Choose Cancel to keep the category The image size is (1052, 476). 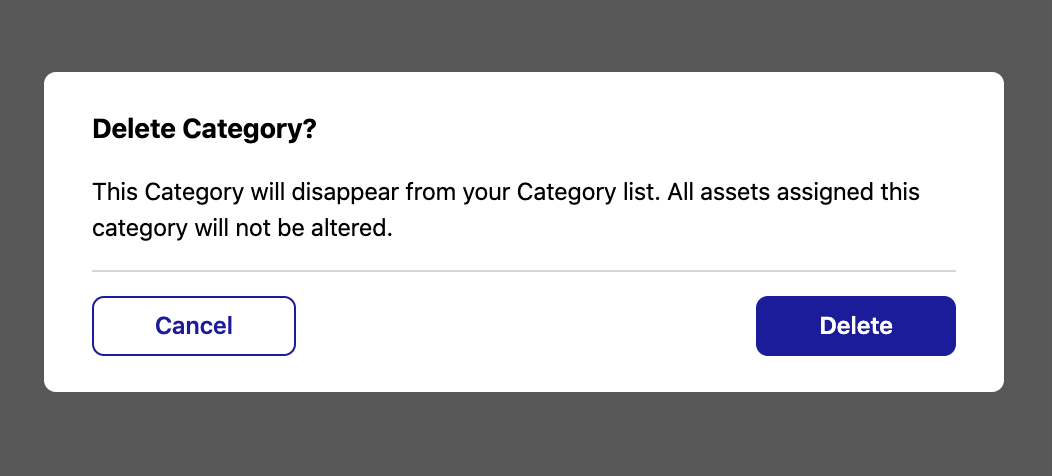tap(194, 326)
